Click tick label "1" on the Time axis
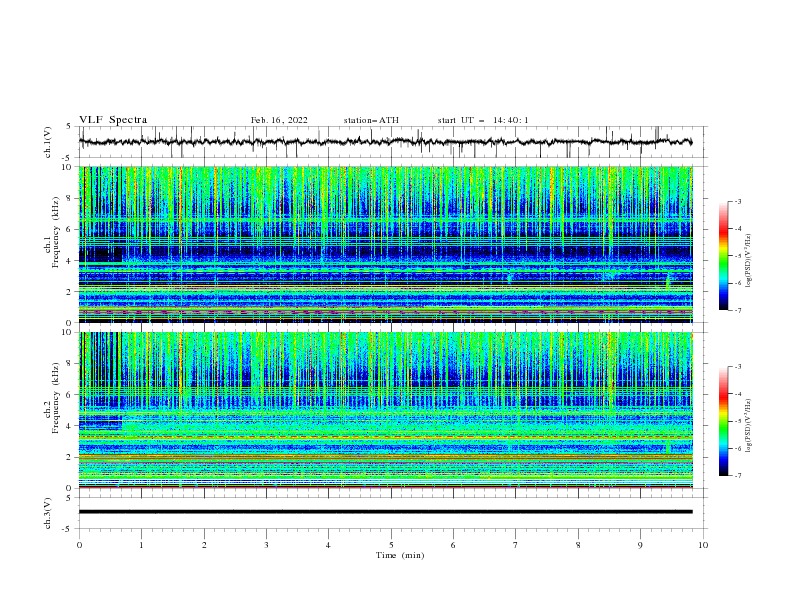Screen dimensions: 792x612 coord(141,545)
